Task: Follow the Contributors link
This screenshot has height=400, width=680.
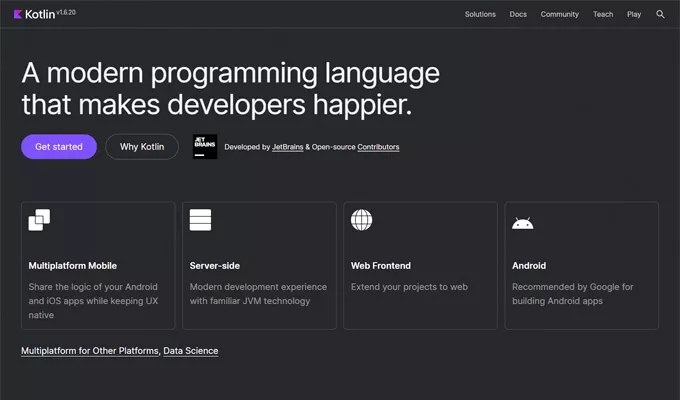Action: point(378,147)
